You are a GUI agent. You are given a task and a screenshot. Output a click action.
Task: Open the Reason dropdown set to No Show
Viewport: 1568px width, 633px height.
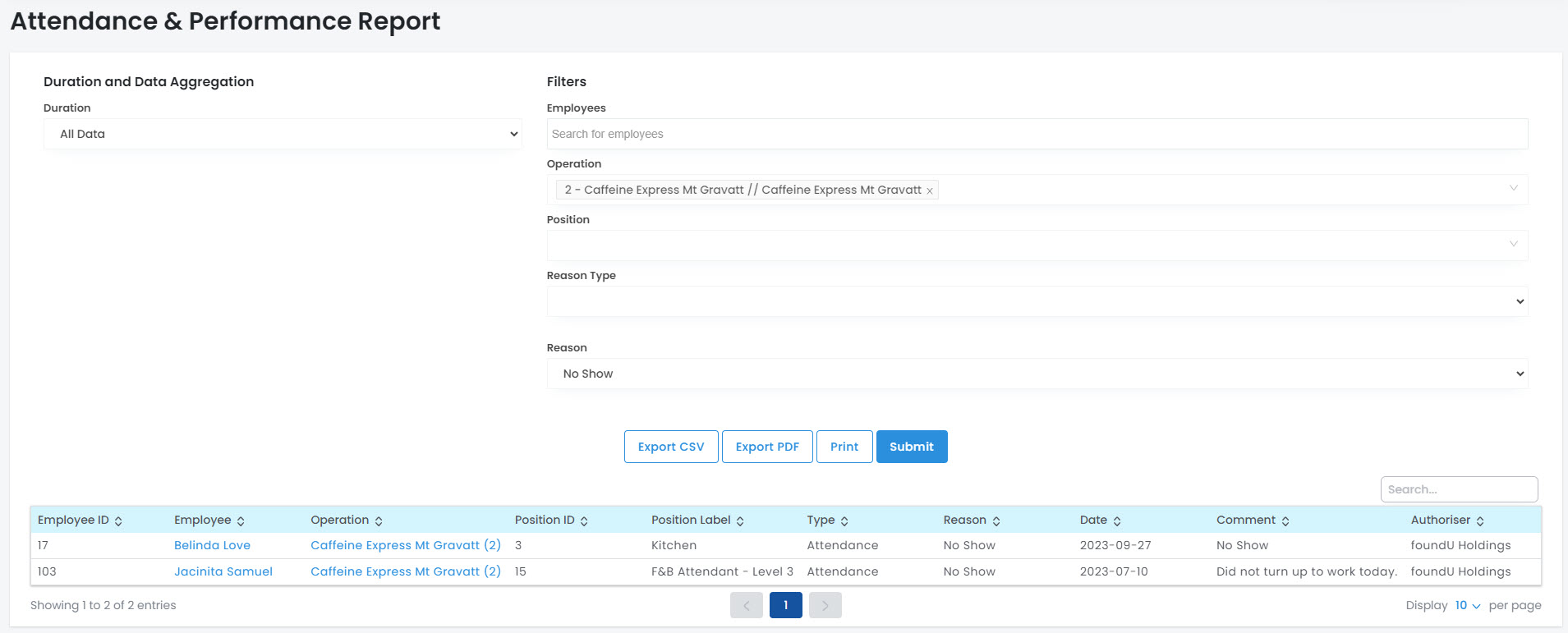[1037, 374]
